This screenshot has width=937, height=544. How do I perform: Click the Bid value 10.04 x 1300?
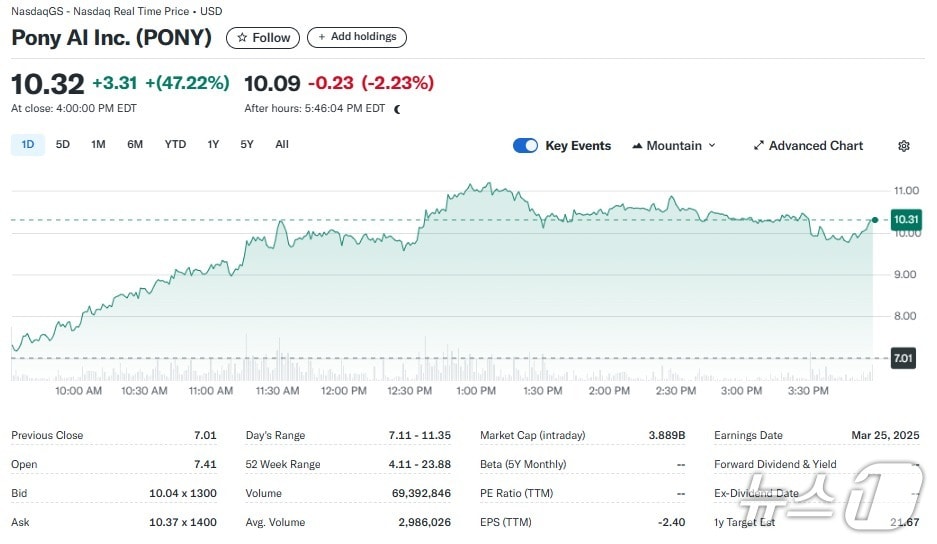(x=183, y=493)
